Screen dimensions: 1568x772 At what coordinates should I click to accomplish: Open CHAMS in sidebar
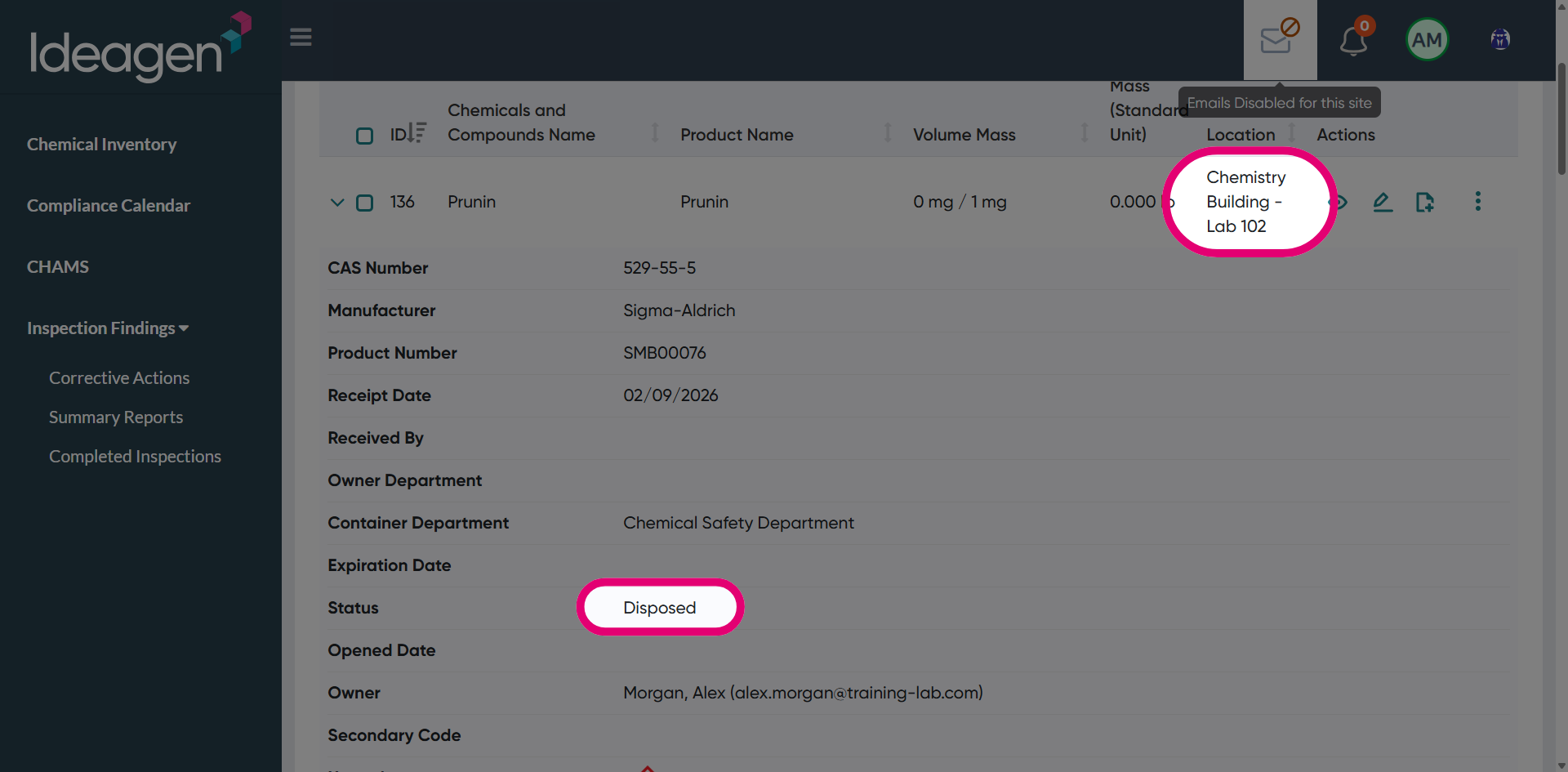pos(57,267)
